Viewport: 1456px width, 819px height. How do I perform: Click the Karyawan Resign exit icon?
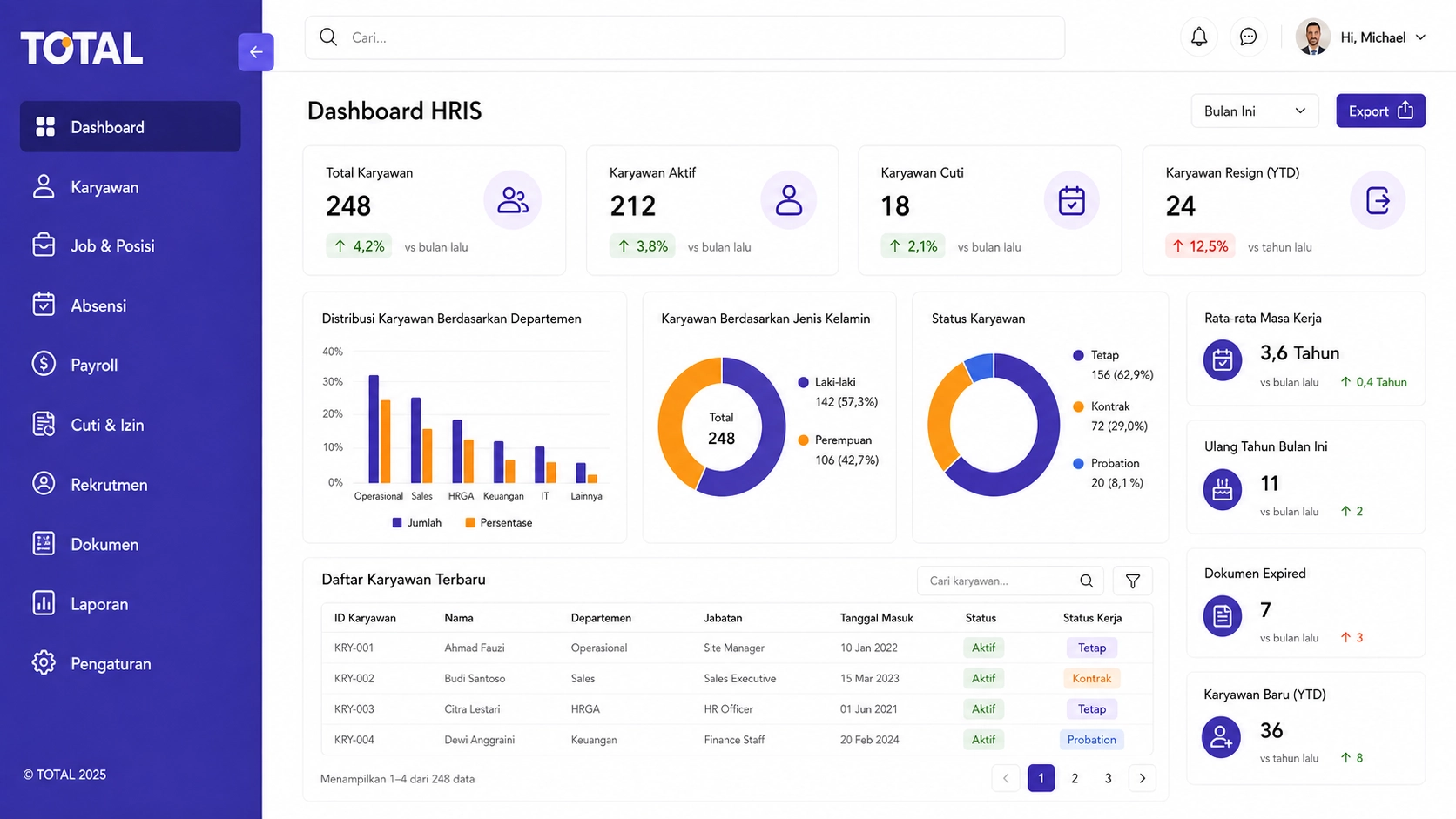[1378, 200]
